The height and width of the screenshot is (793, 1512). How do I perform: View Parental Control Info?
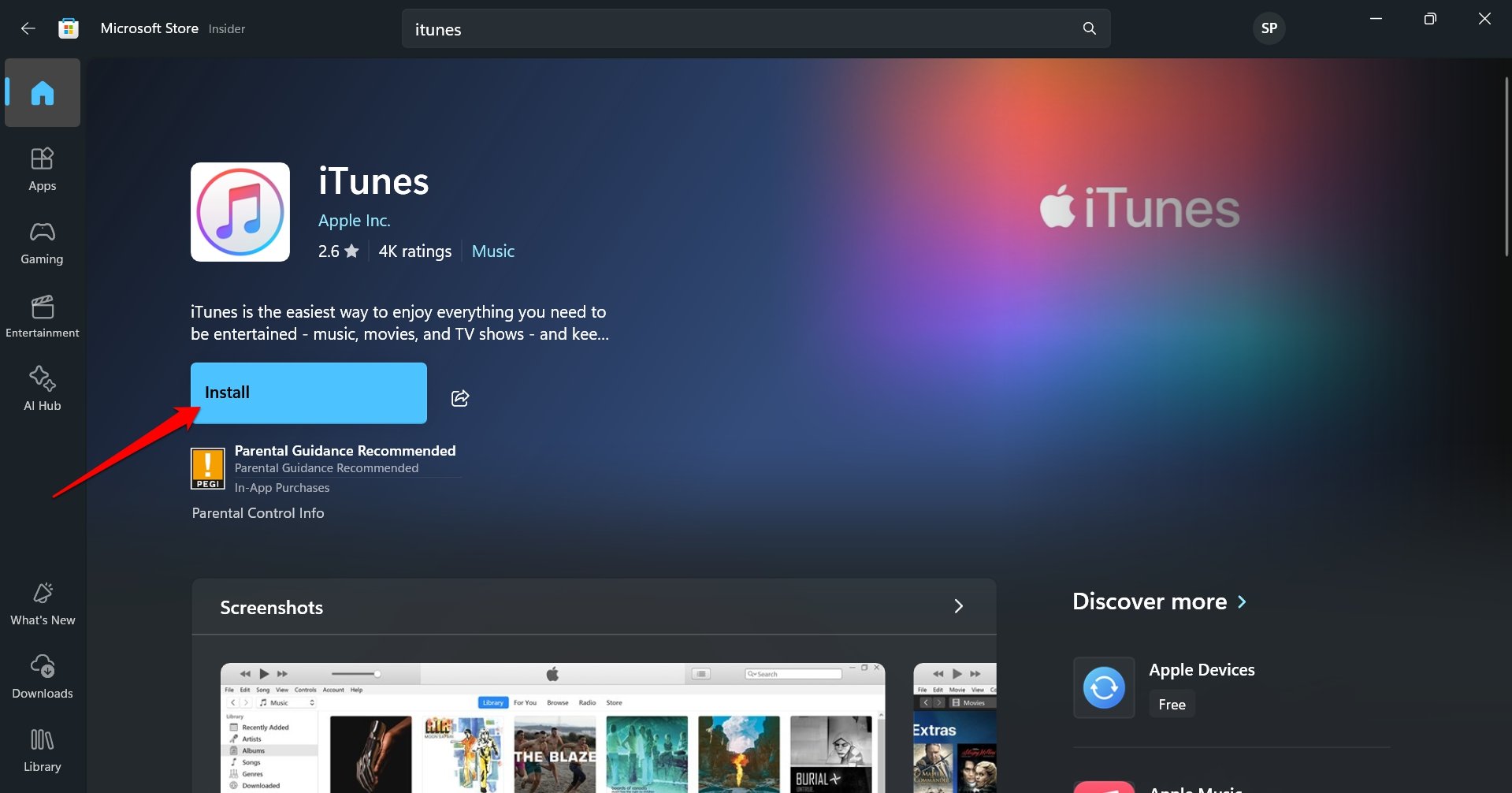[x=258, y=512]
